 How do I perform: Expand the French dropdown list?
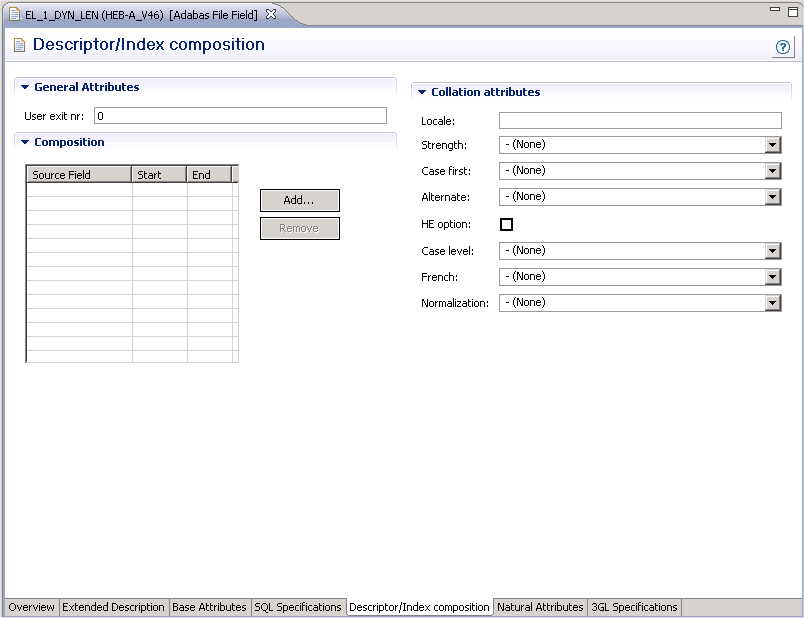pyautogui.click(x=772, y=277)
